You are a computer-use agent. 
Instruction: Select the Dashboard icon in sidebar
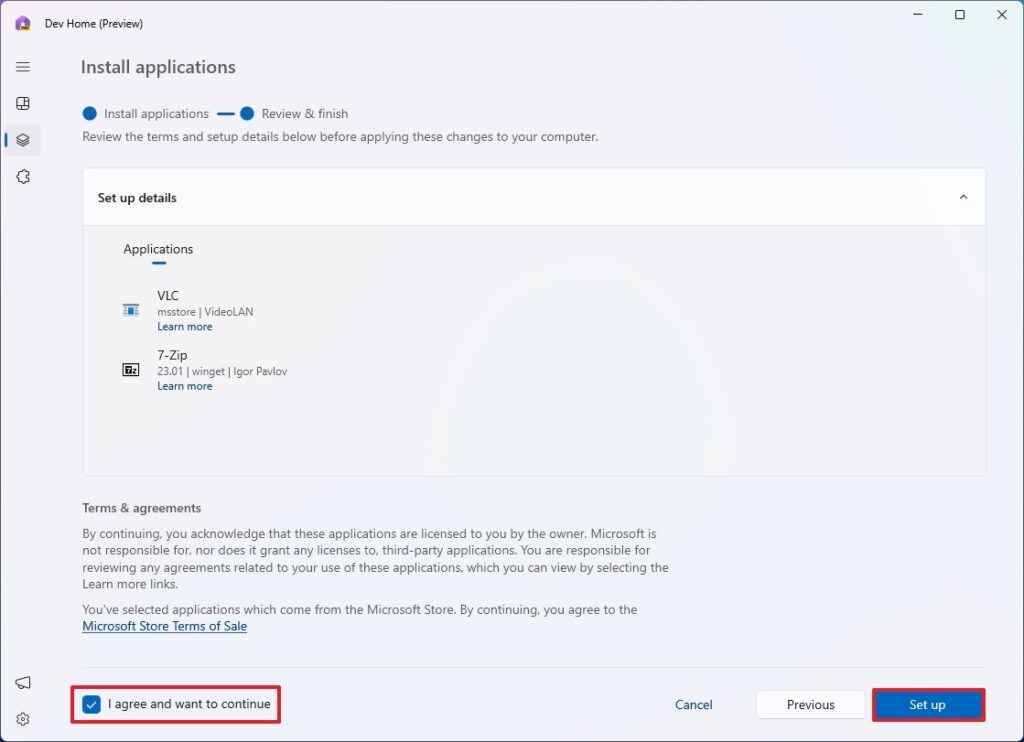[22, 103]
